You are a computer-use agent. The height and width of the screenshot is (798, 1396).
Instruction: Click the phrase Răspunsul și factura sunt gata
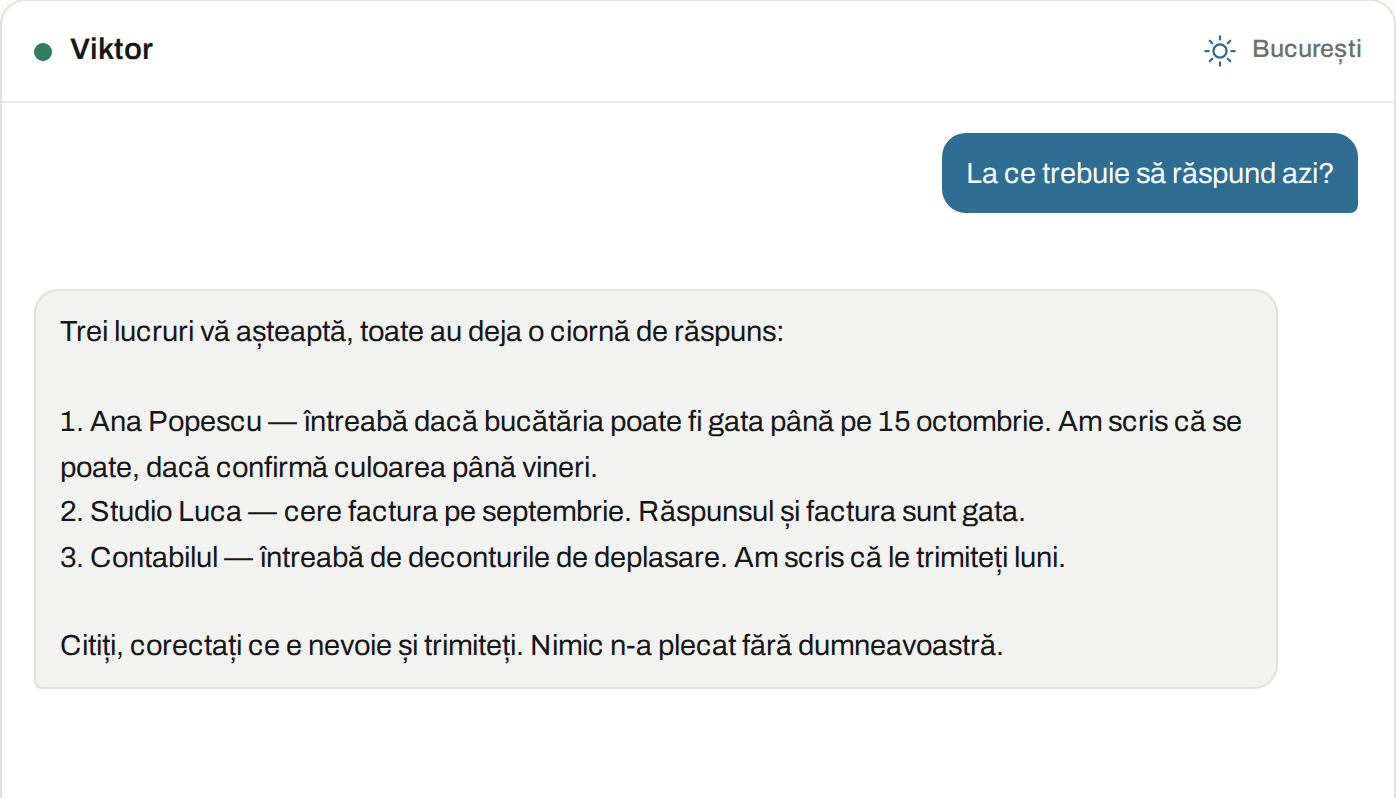832,512
